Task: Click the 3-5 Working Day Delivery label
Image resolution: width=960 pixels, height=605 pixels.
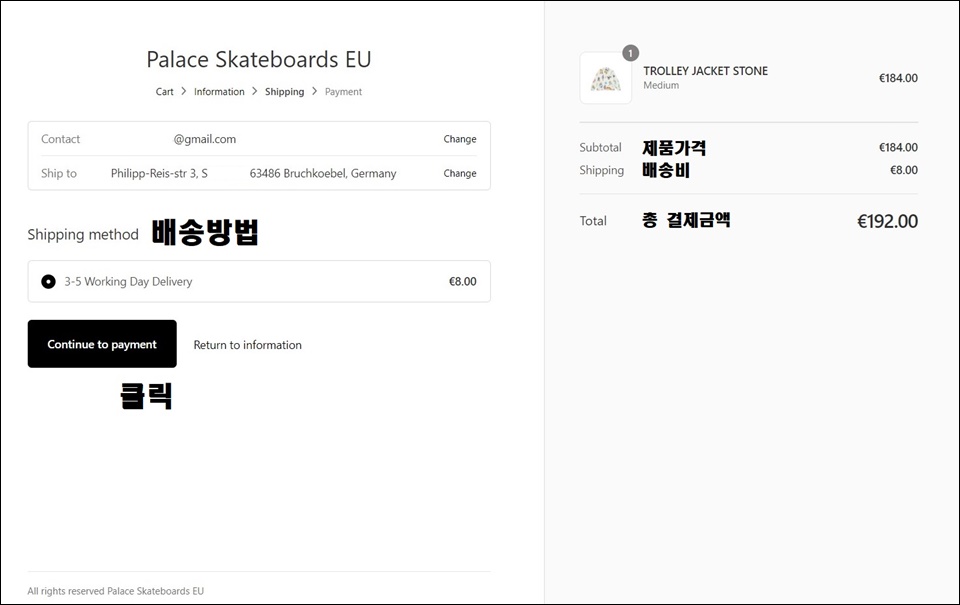Action: tap(129, 282)
